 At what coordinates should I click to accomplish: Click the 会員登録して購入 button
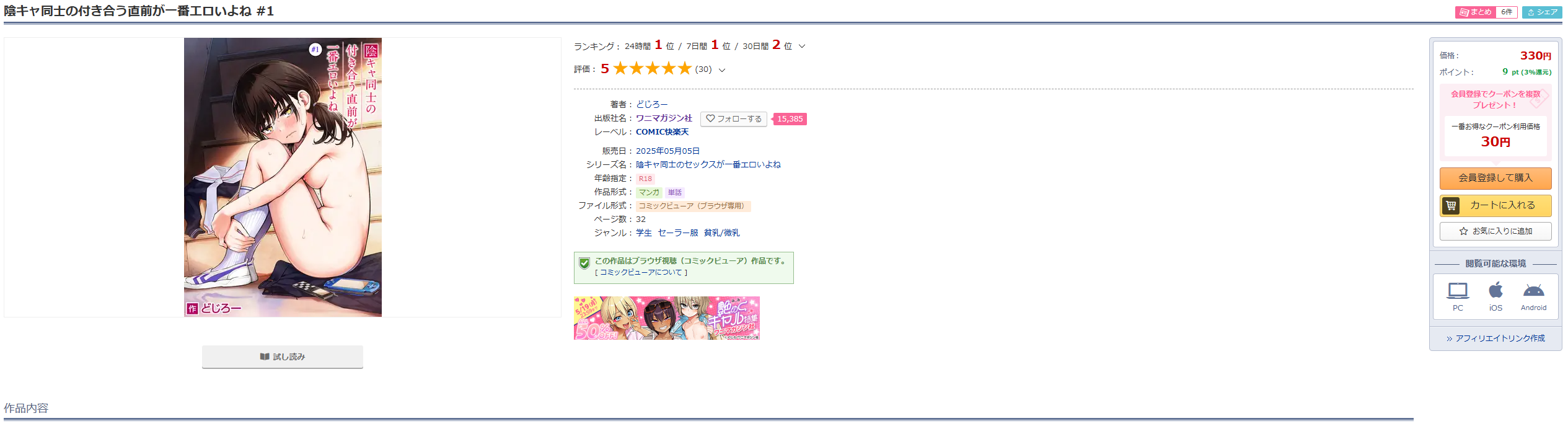click(1495, 178)
